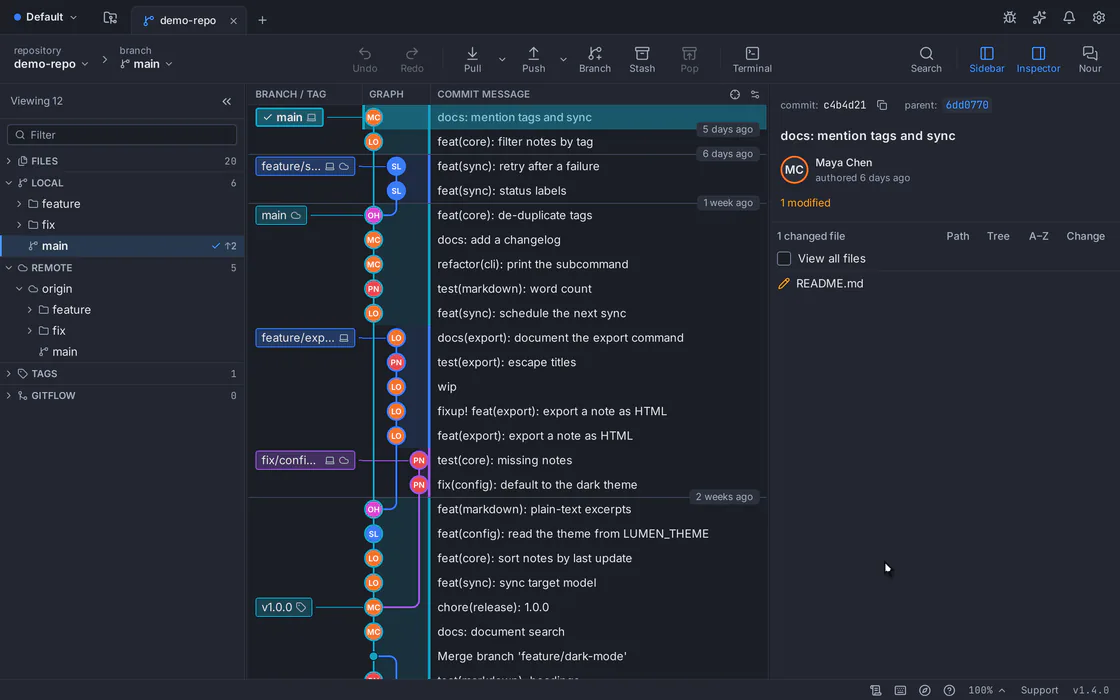1120x700 pixels.
Task: Create a branch via Branch icon
Action: (594, 54)
